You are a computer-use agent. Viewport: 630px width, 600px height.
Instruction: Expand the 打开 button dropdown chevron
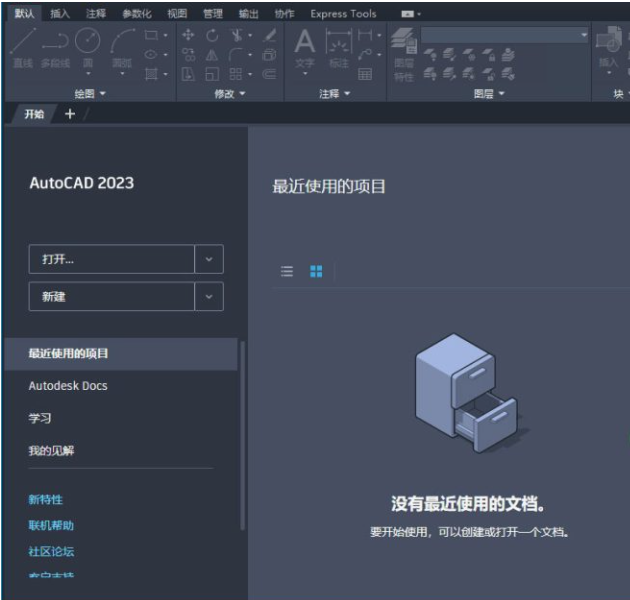(209, 259)
